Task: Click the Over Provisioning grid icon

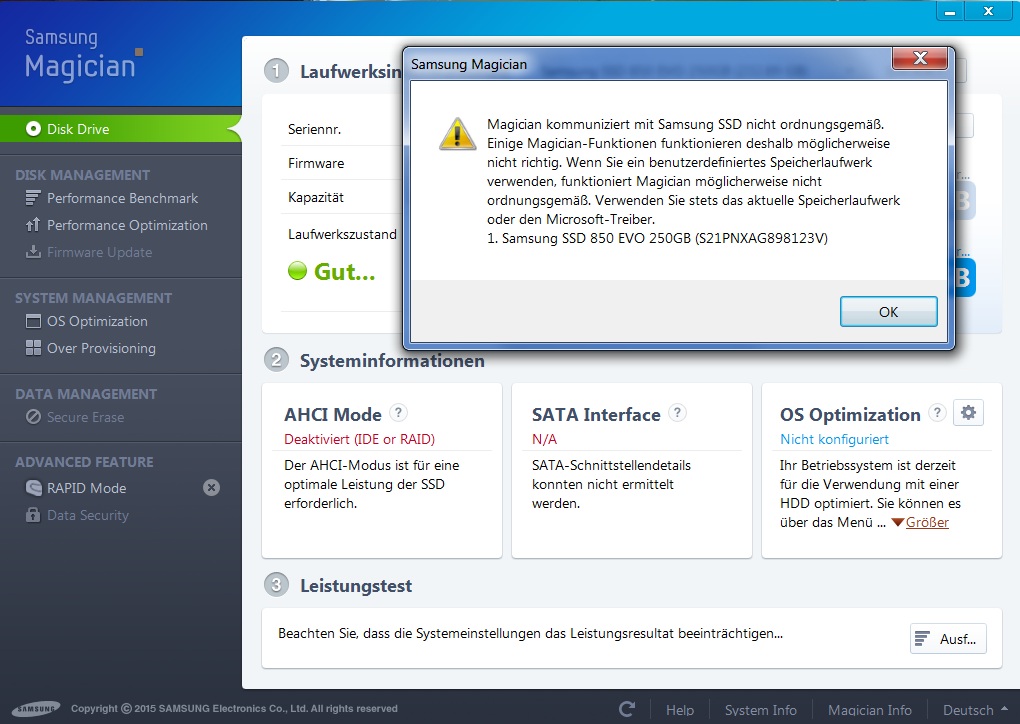Action: [x=33, y=348]
